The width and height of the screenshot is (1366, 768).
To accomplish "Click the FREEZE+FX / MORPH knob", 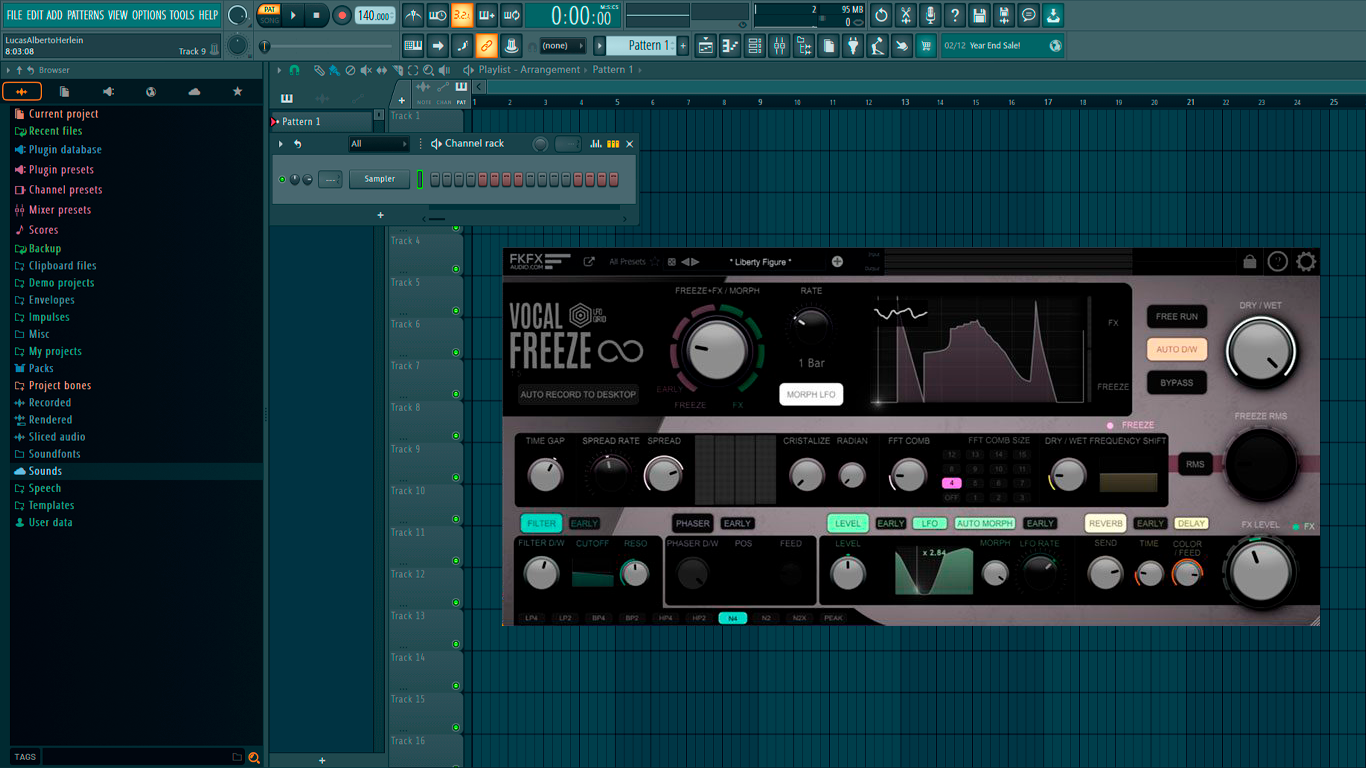I will [717, 349].
